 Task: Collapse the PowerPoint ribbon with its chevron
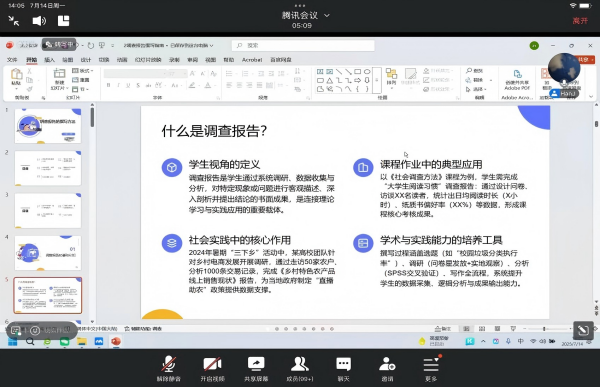pos(592,96)
